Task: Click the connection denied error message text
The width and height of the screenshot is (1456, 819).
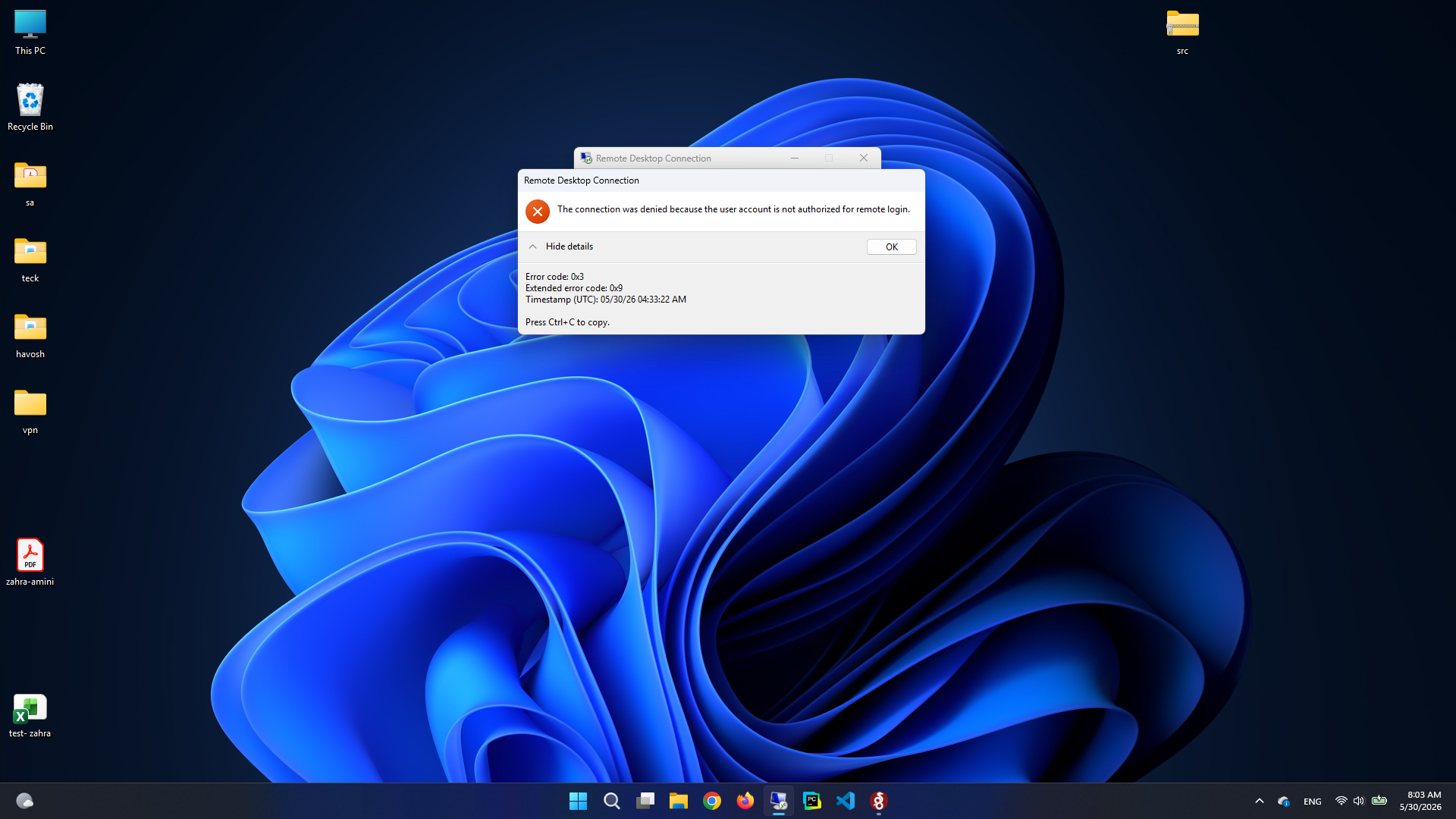Action: 733,209
